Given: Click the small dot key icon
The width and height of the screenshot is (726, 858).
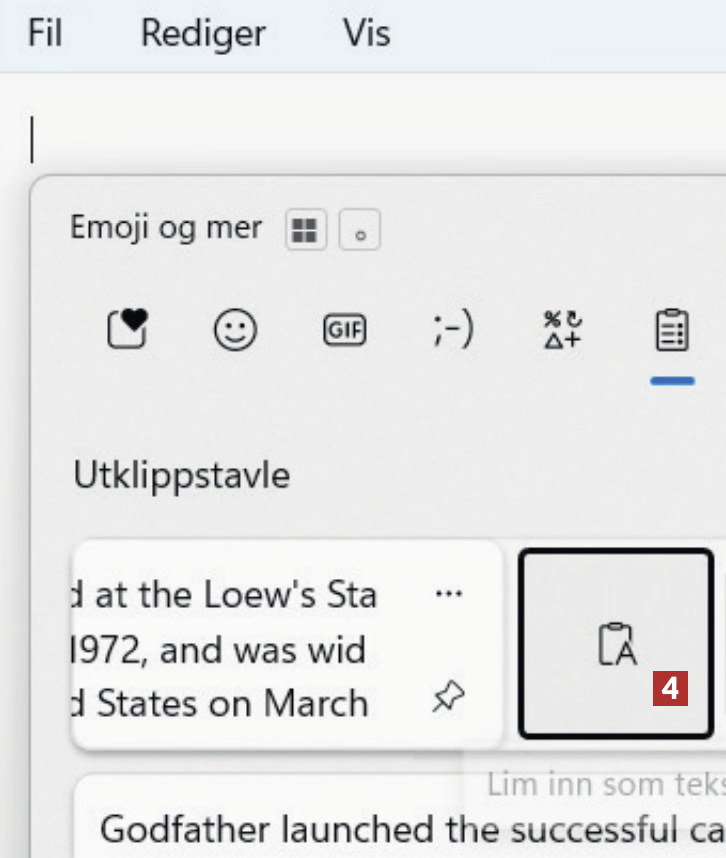Looking at the screenshot, I should click(x=360, y=231).
